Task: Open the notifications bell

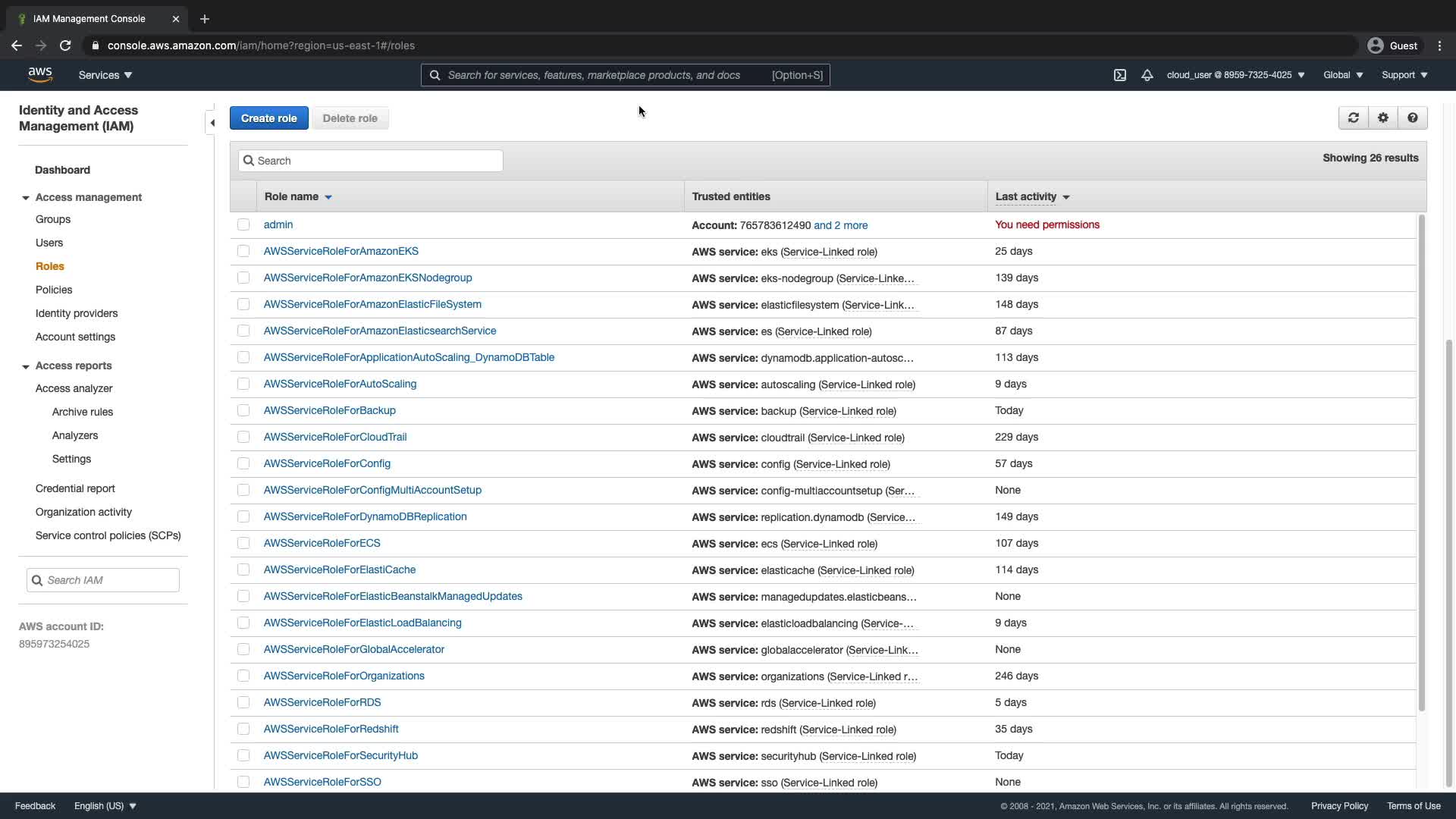Action: tap(1147, 75)
